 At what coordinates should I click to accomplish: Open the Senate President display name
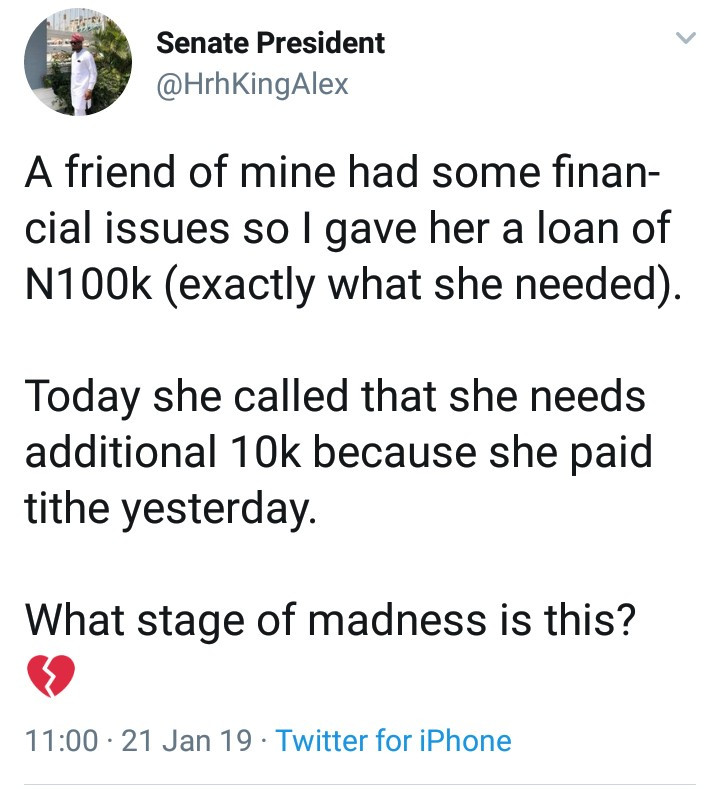pyautogui.click(x=271, y=44)
